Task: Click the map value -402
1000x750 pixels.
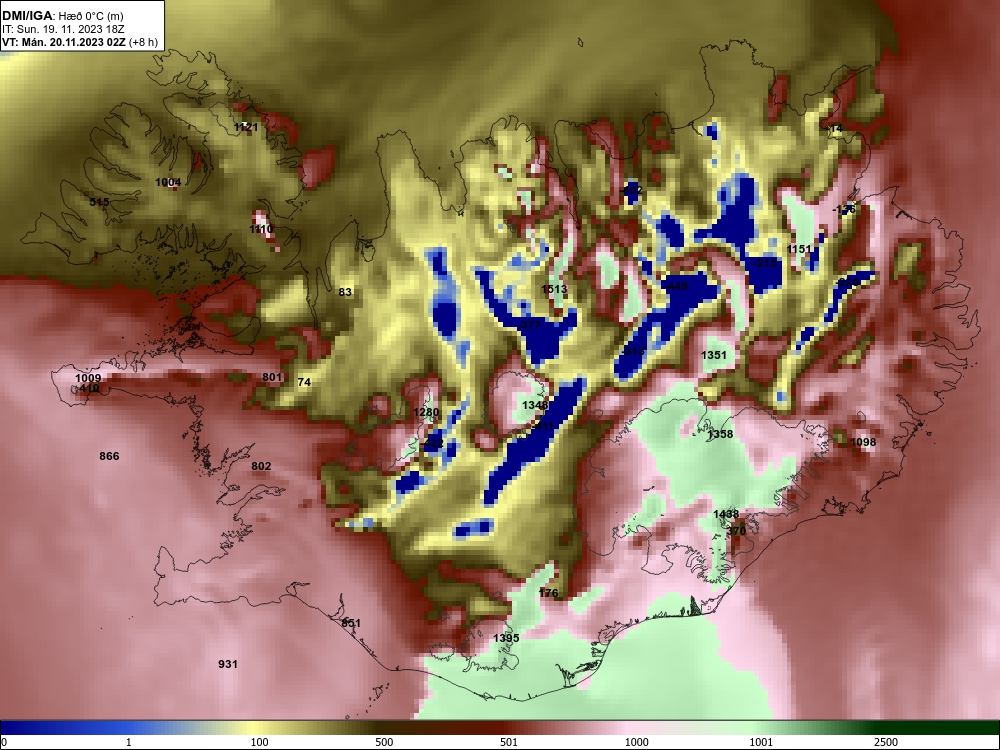Action: point(631,191)
